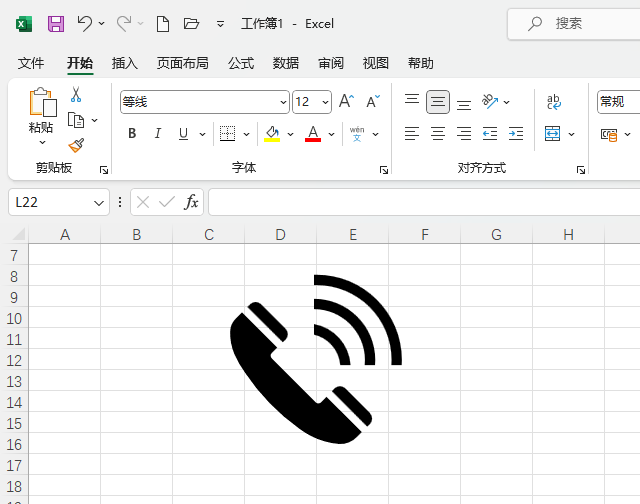Undo the last action
The height and width of the screenshot is (504, 640).
pos(84,23)
